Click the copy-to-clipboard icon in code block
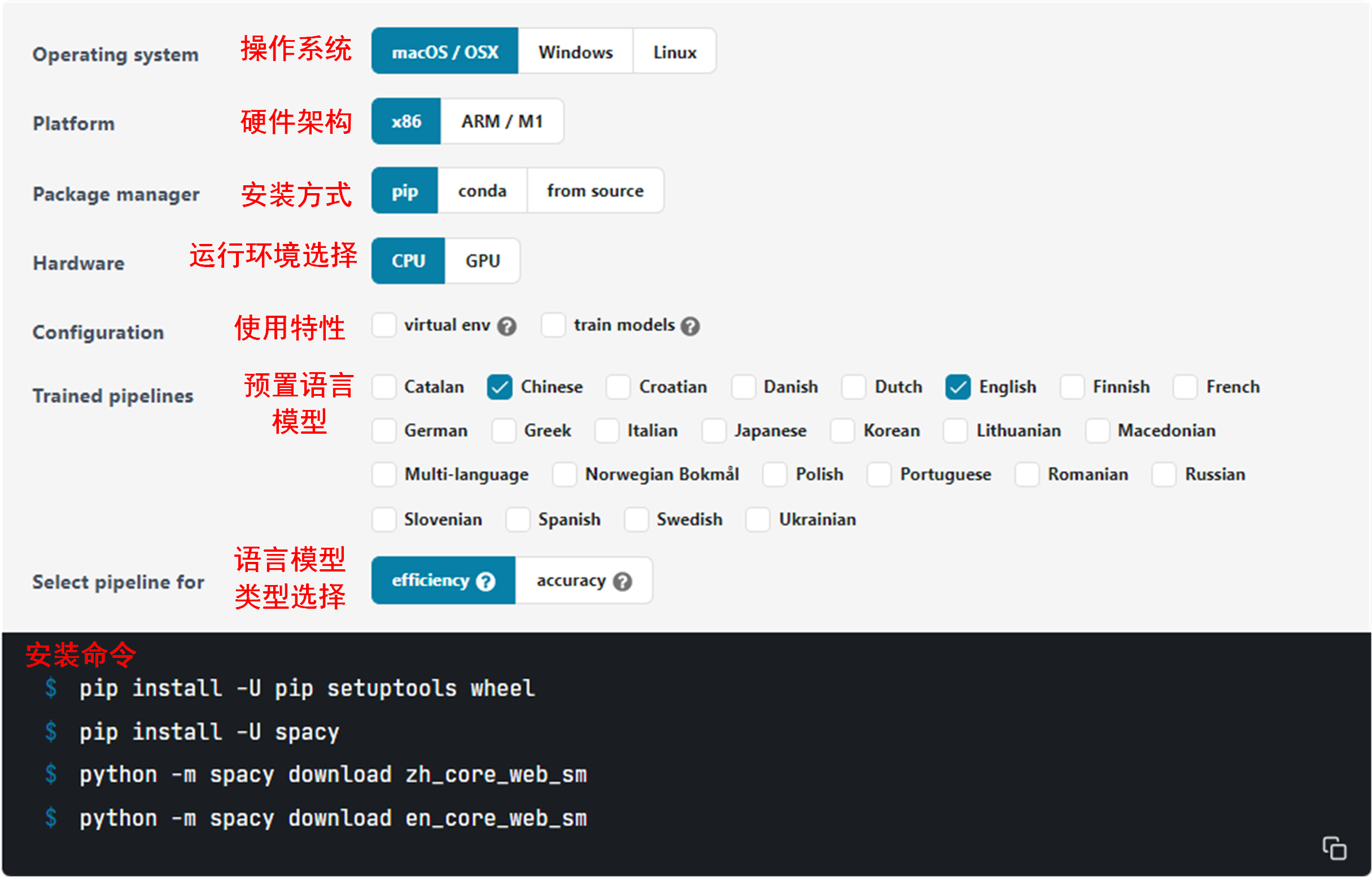Viewport: 1372px width, 877px height. (x=1334, y=849)
